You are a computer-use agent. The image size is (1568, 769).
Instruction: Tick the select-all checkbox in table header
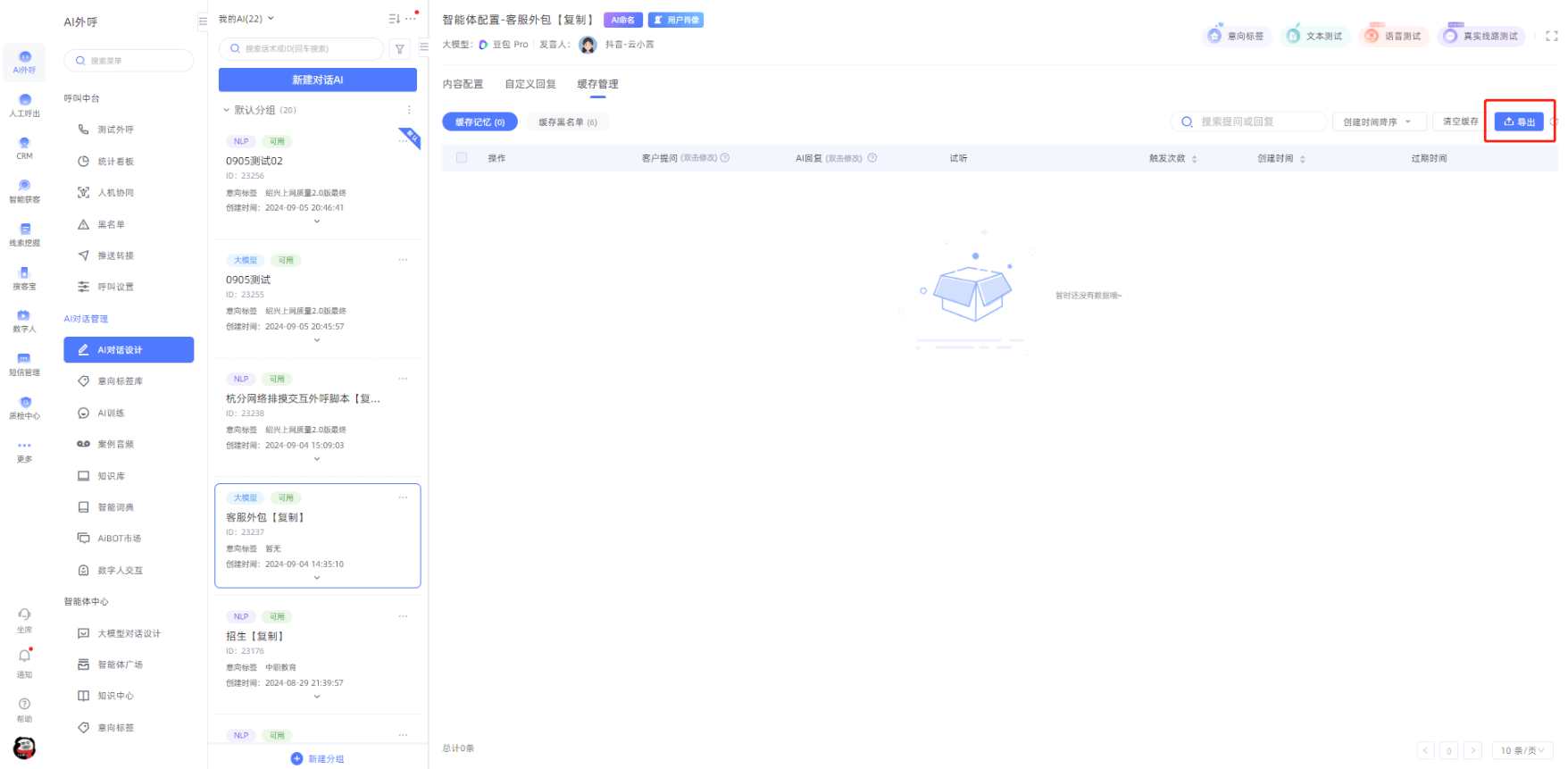pyautogui.click(x=462, y=158)
